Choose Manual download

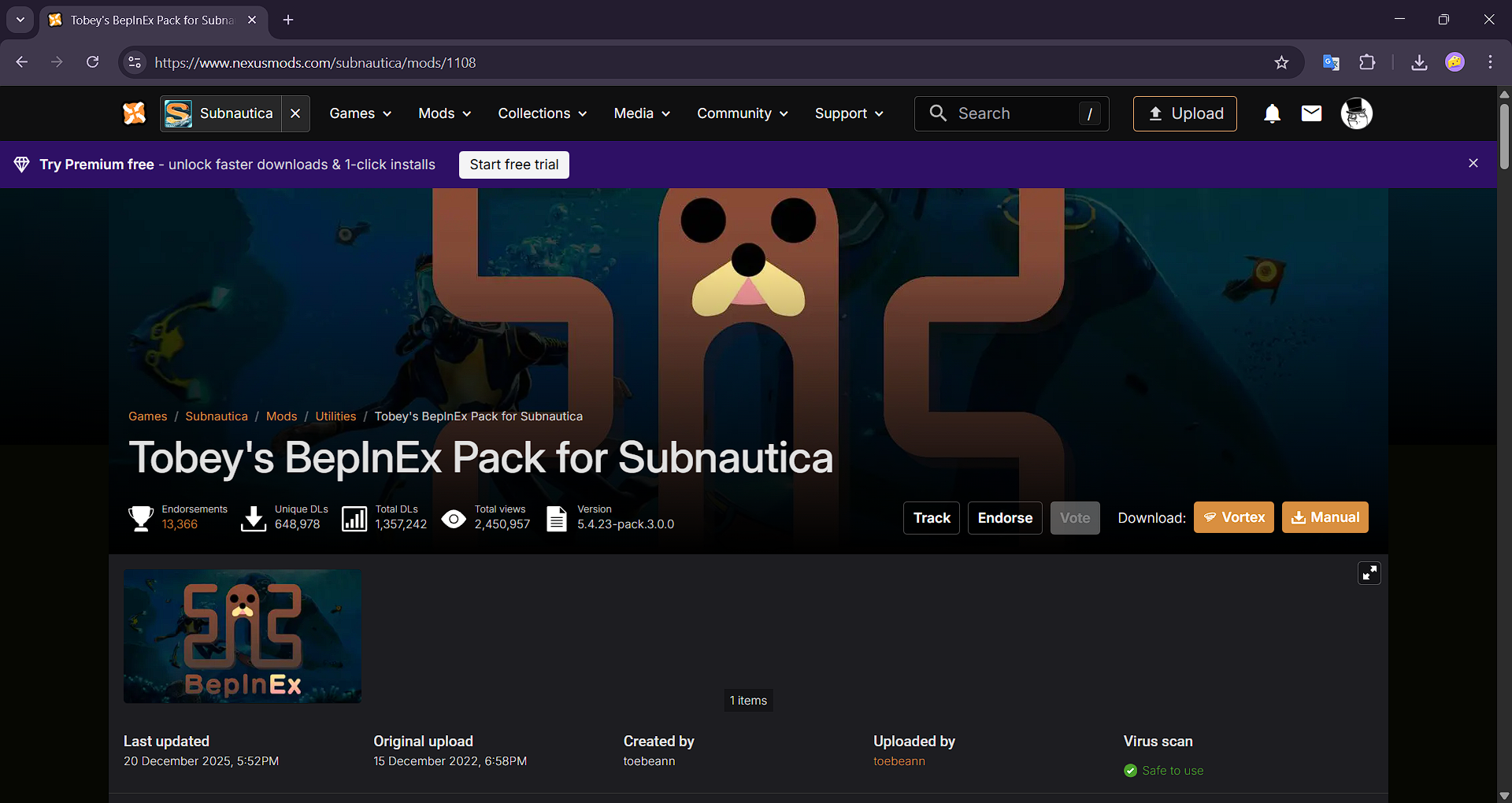coord(1325,517)
